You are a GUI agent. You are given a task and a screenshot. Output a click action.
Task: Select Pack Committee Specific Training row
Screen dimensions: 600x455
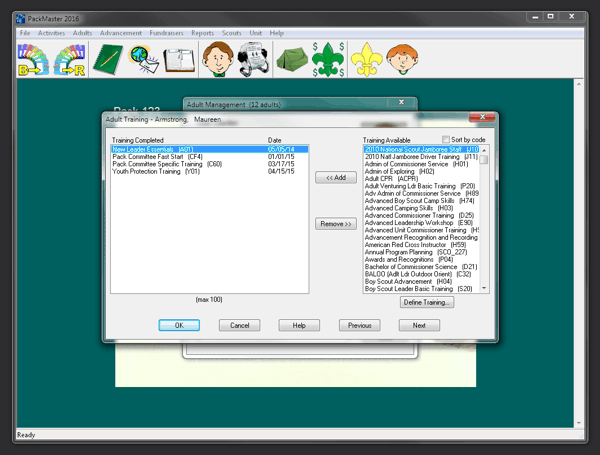coord(210,164)
